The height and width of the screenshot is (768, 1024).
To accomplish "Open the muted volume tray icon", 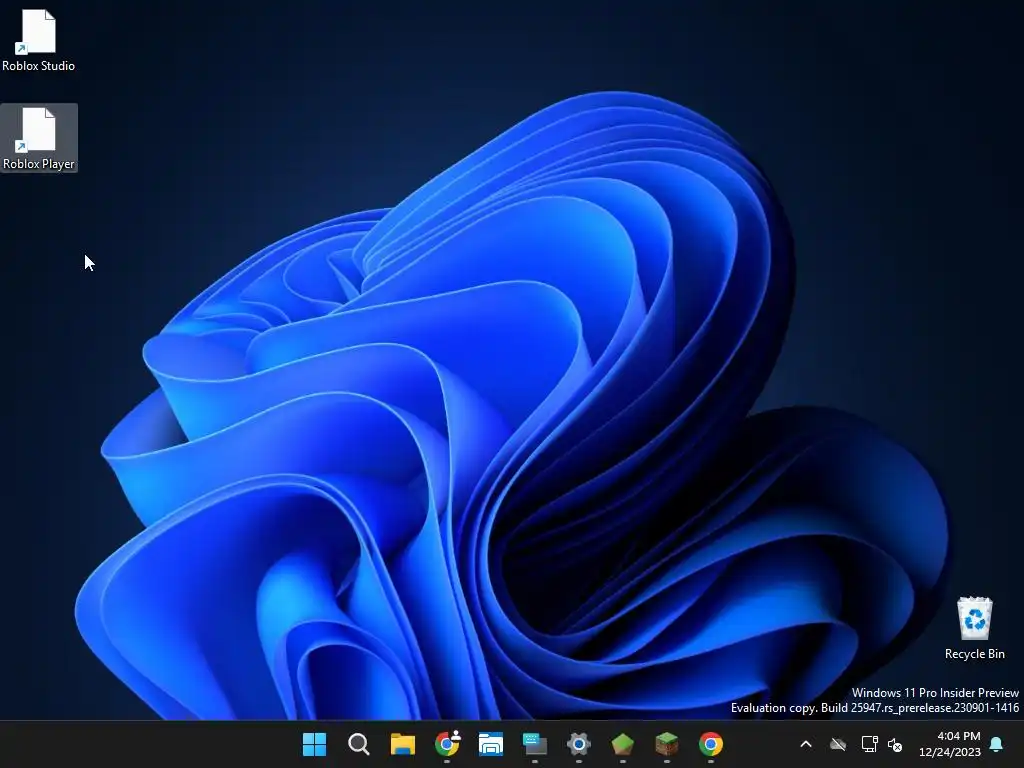I will coord(895,744).
